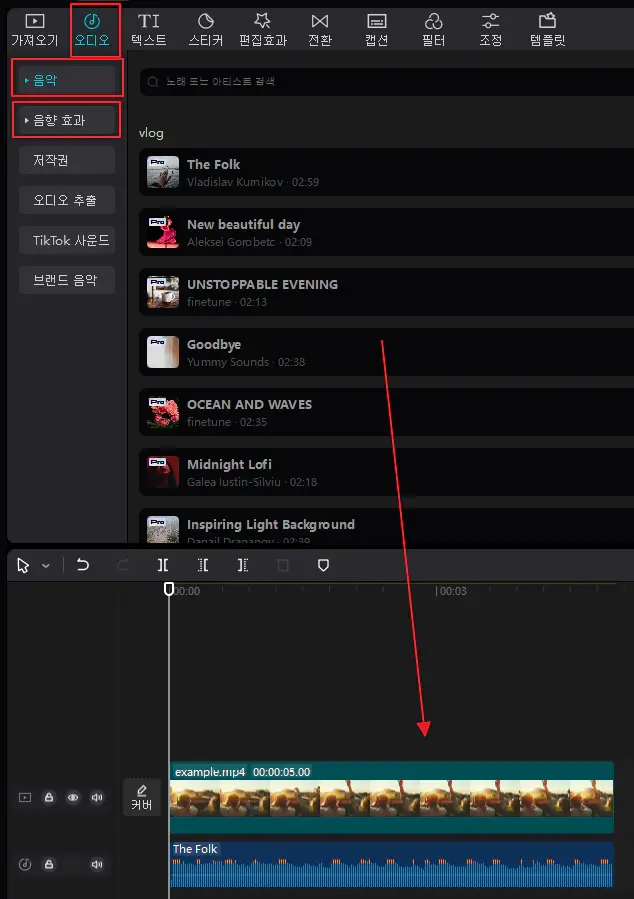
Task: Click the 00:03 mark on timeline ruler
Action: tap(453, 591)
